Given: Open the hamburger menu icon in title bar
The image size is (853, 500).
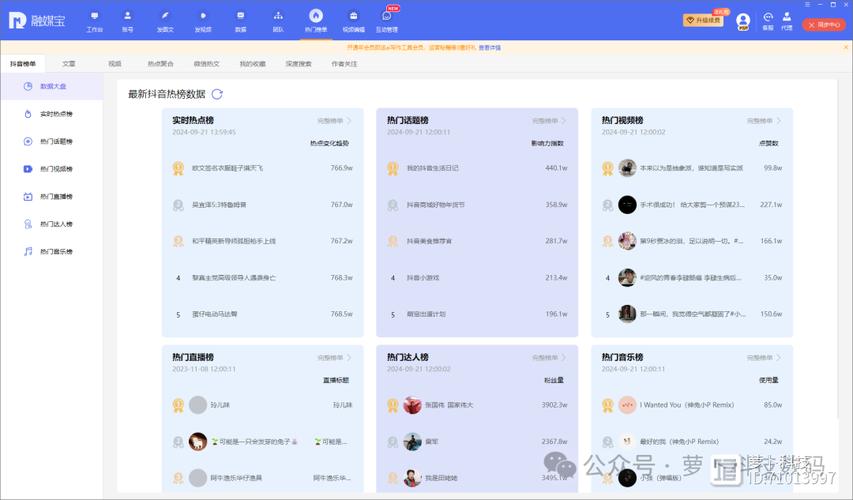Looking at the screenshot, I should pos(807,4).
